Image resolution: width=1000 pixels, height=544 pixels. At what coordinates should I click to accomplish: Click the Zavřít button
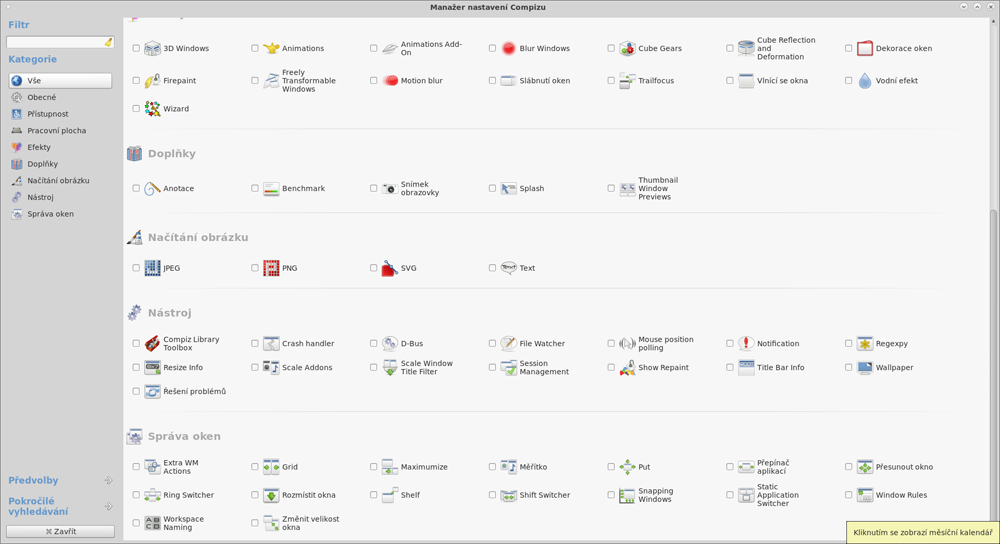tap(61, 531)
